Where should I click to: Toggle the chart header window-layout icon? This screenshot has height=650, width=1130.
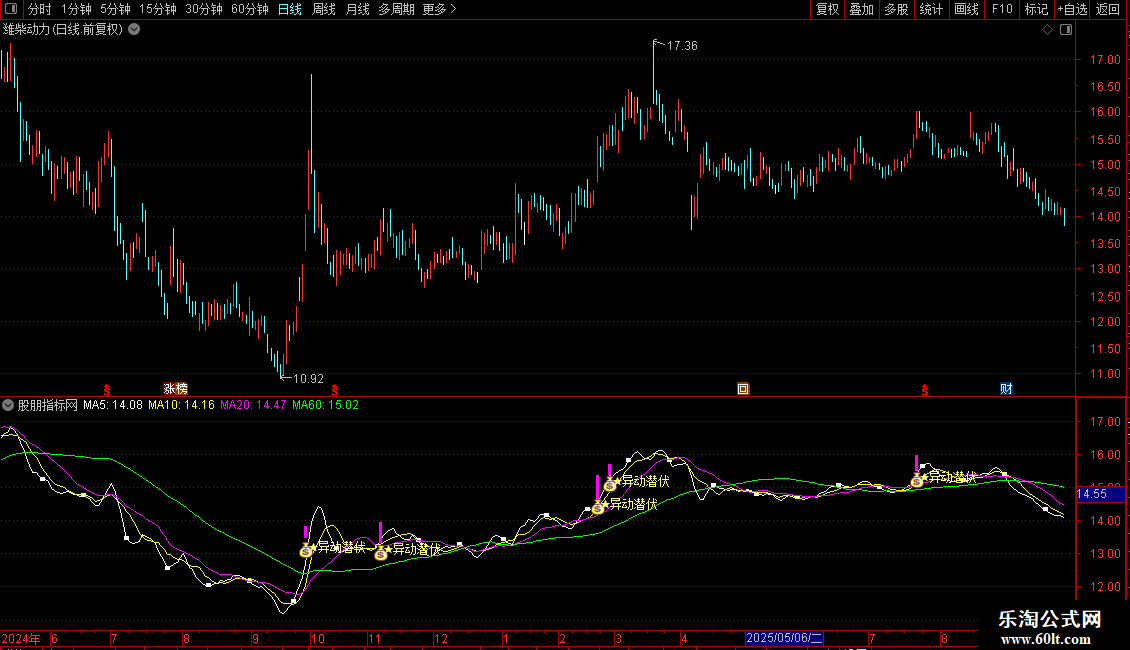1066,30
